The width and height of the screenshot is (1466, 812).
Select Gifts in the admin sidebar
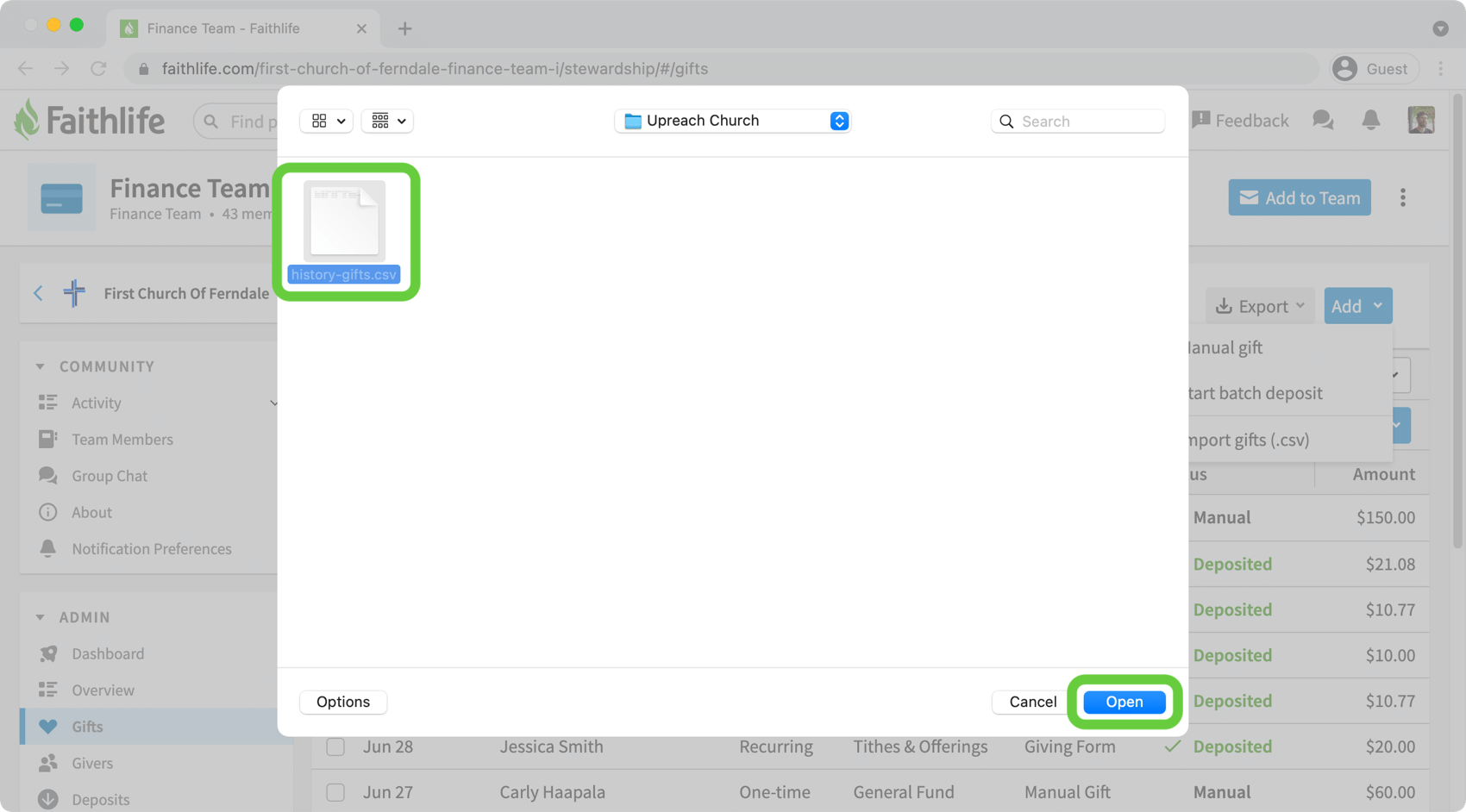155,727
